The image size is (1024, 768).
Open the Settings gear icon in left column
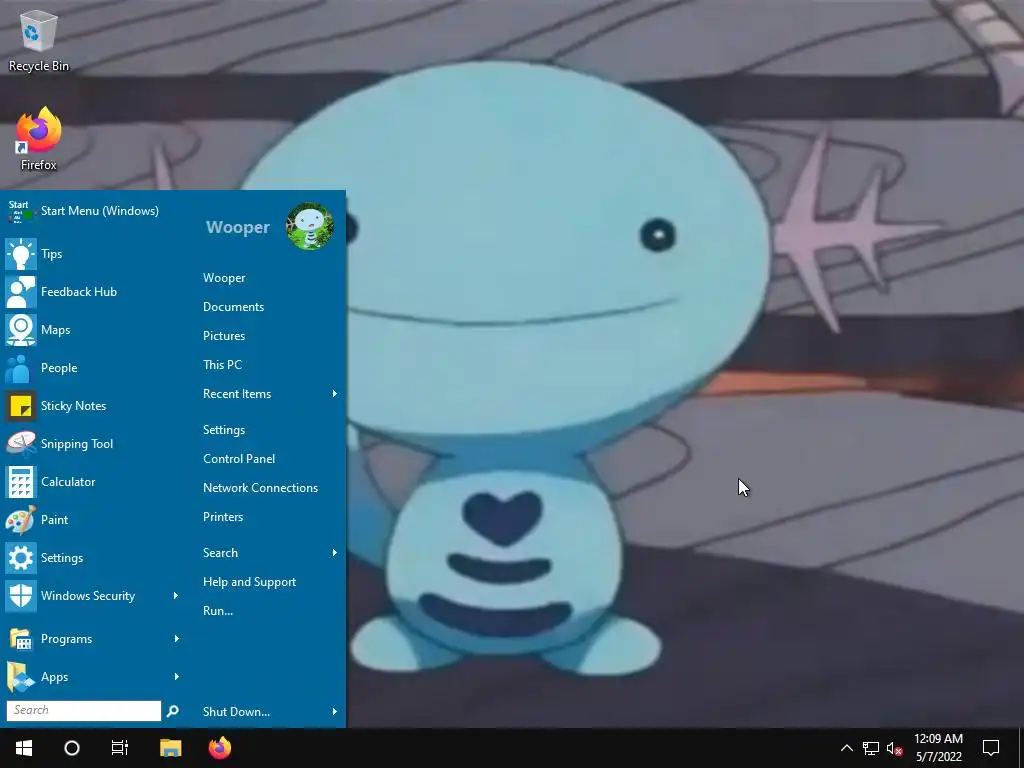(x=21, y=558)
